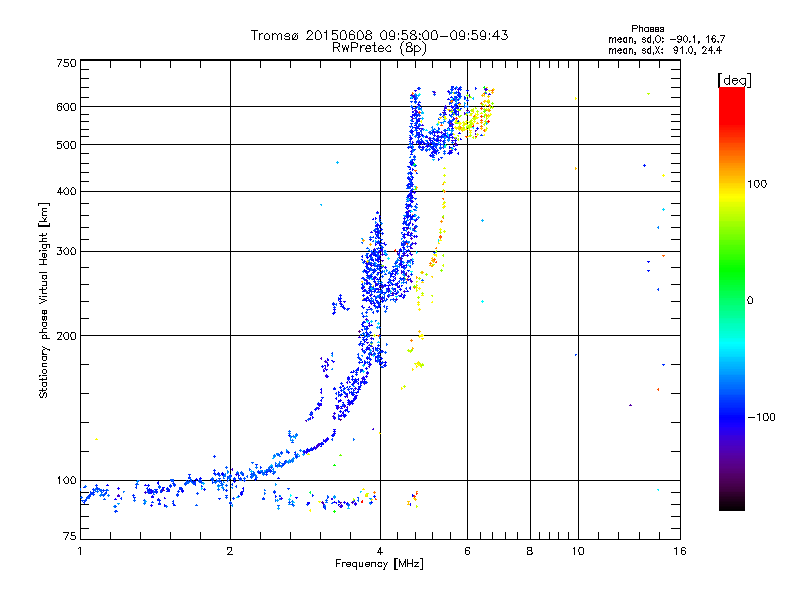Click the plot title 'Tromsø 20150608 09:58:00-09:59:43'
This screenshot has width=800, height=600.
pos(379,35)
